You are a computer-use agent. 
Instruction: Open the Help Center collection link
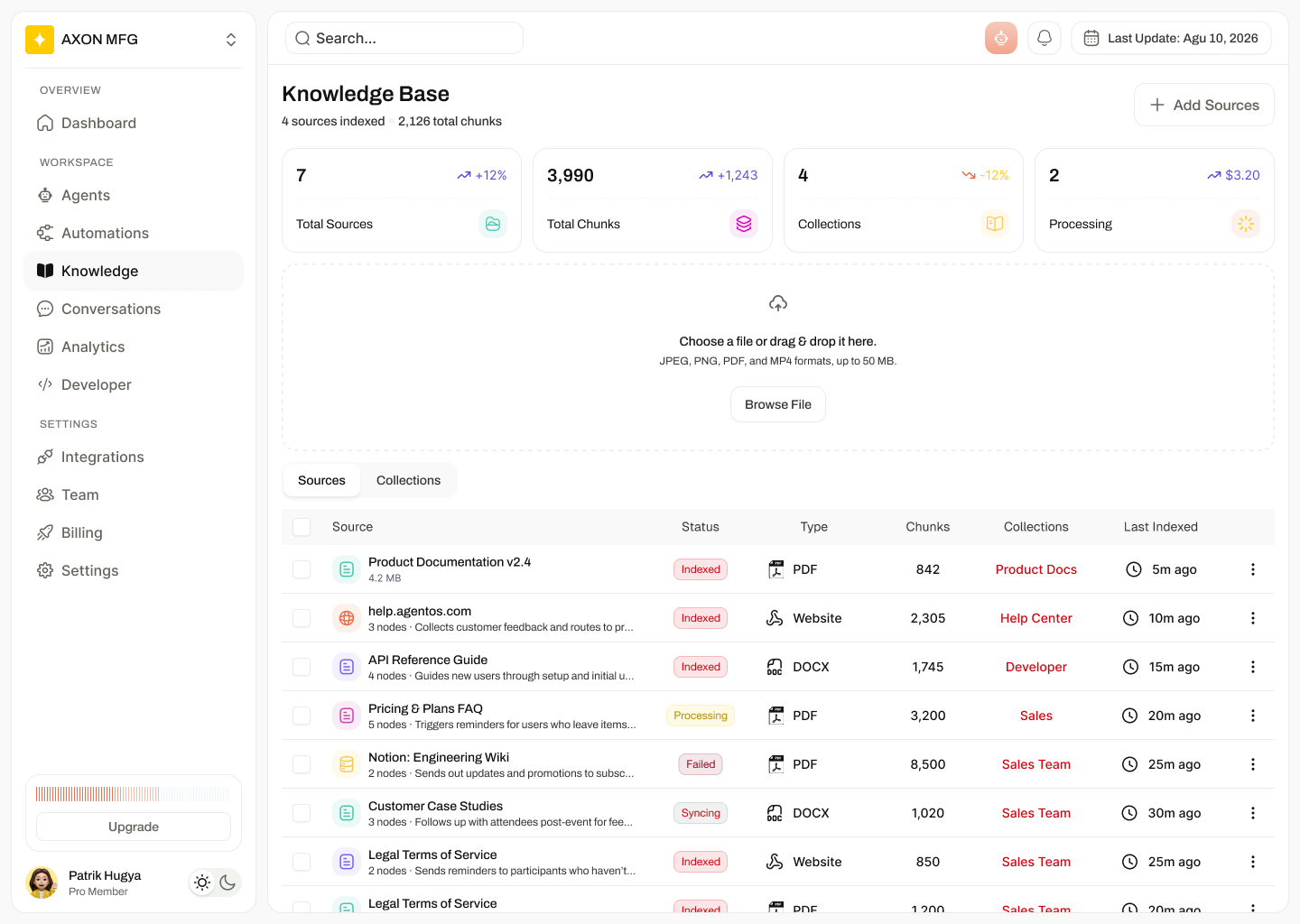1036,618
